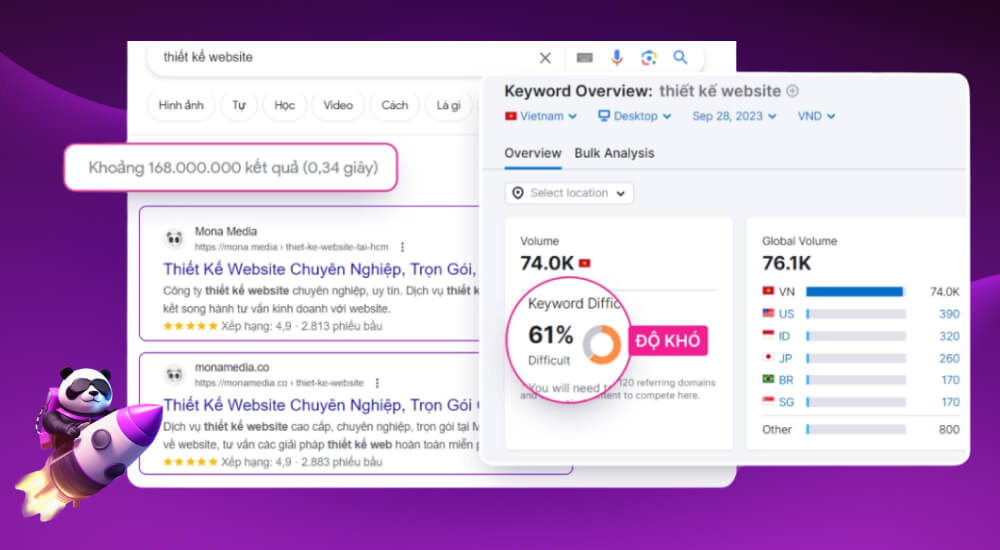The height and width of the screenshot is (550, 1000).
Task: Click the monamedia.co panda favicon
Action: coord(174,375)
